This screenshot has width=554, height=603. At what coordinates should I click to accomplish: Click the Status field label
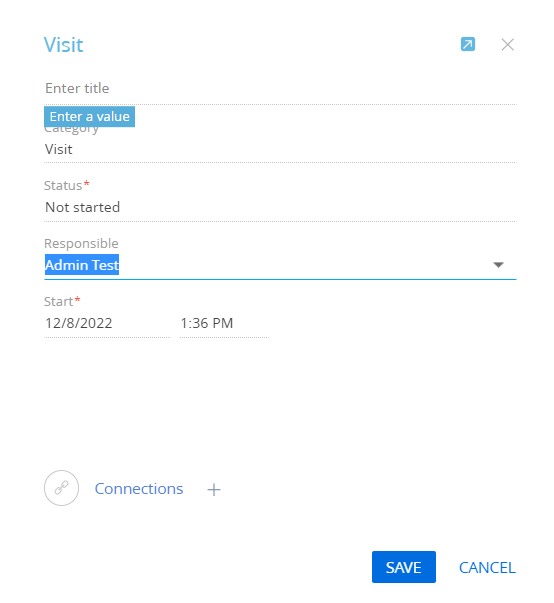(x=63, y=185)
